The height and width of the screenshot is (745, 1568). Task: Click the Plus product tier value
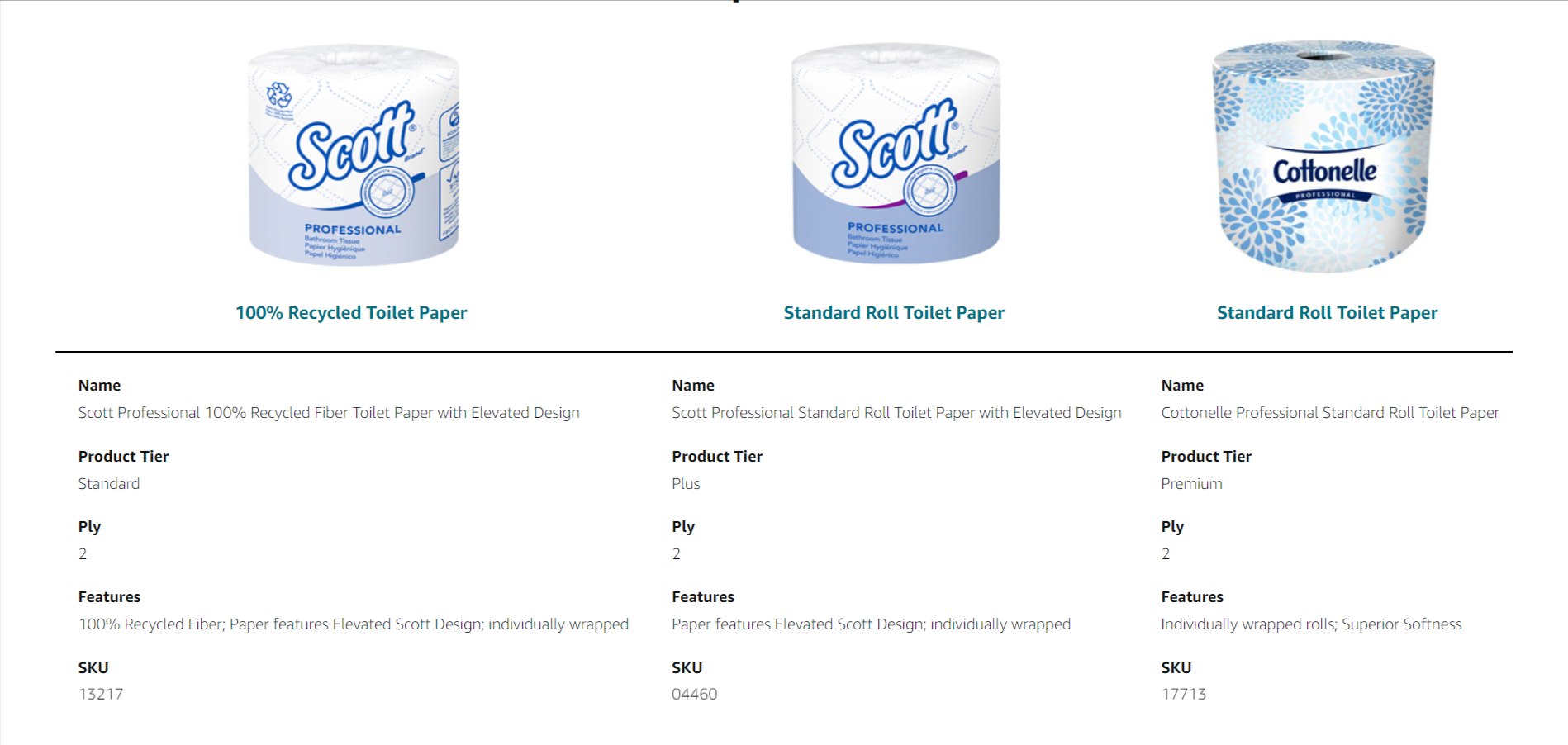(x=686, y=484)
